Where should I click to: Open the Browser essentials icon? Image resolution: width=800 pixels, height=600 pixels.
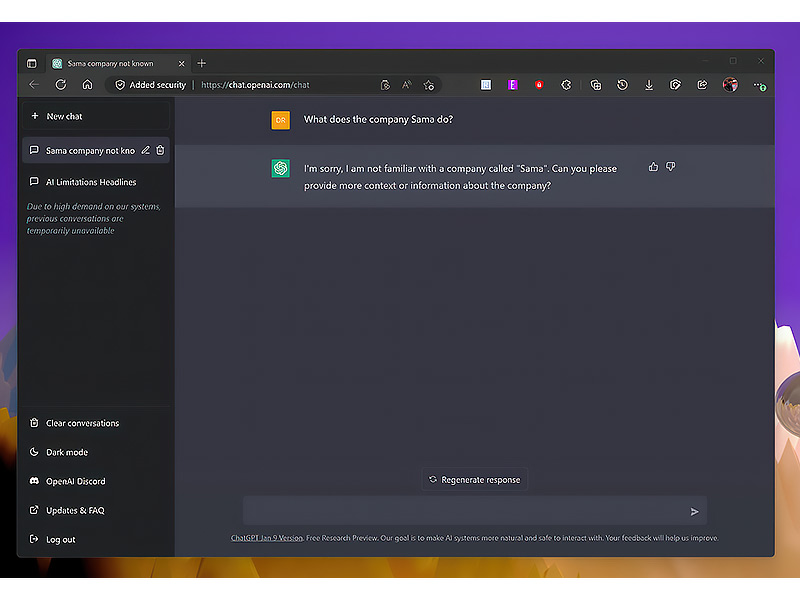click(676, 85)
